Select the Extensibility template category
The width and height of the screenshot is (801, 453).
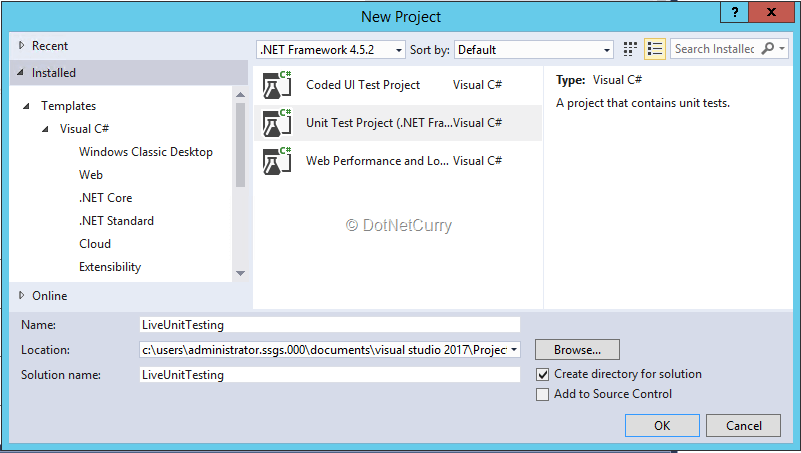[110, 267]
